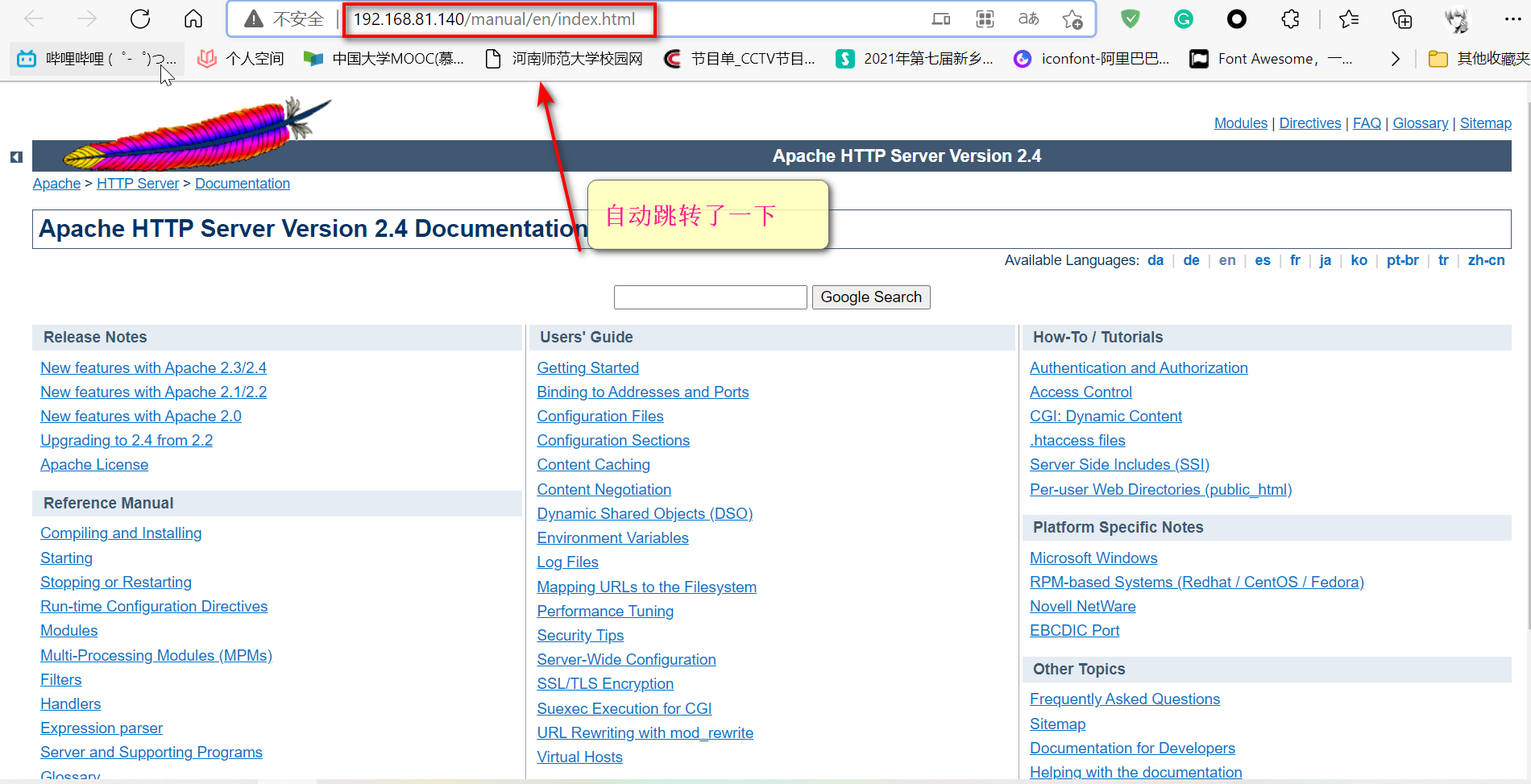This screenshot has height=784, width=1531.
Task: Reload the page with refresh icon
Action: [140, 19]
